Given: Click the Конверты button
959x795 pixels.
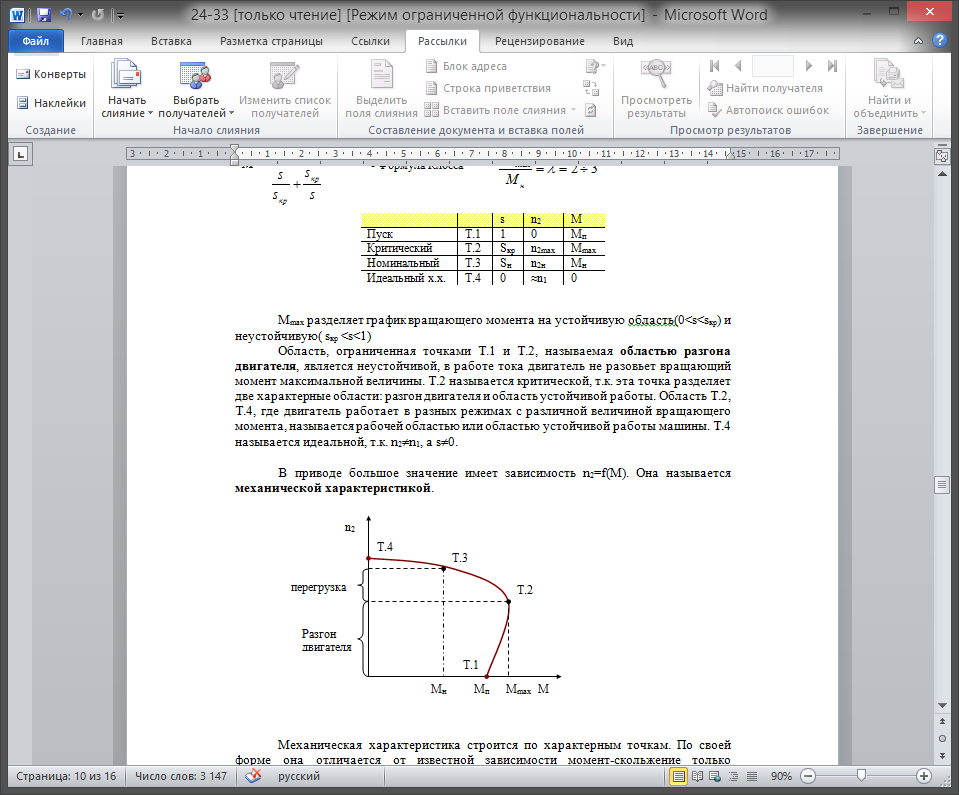Looking at the screenshot, I should 51,74.
